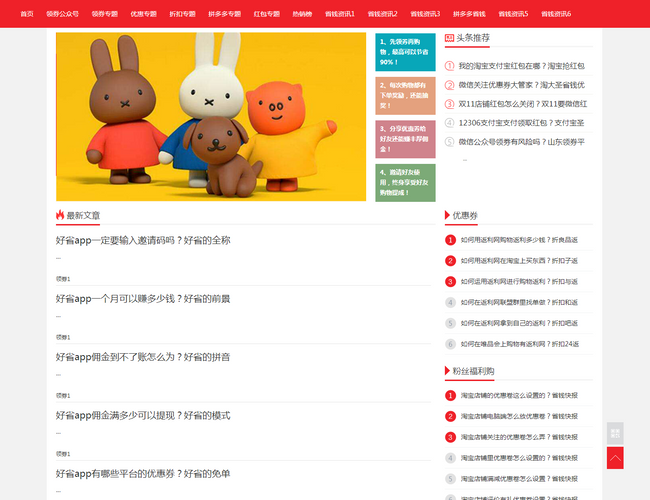The width and height of the screenshot is (650, 500).
Task: Click the flame icon beside 最新文章
Action: pyautogui.click(x=60, y=215)
